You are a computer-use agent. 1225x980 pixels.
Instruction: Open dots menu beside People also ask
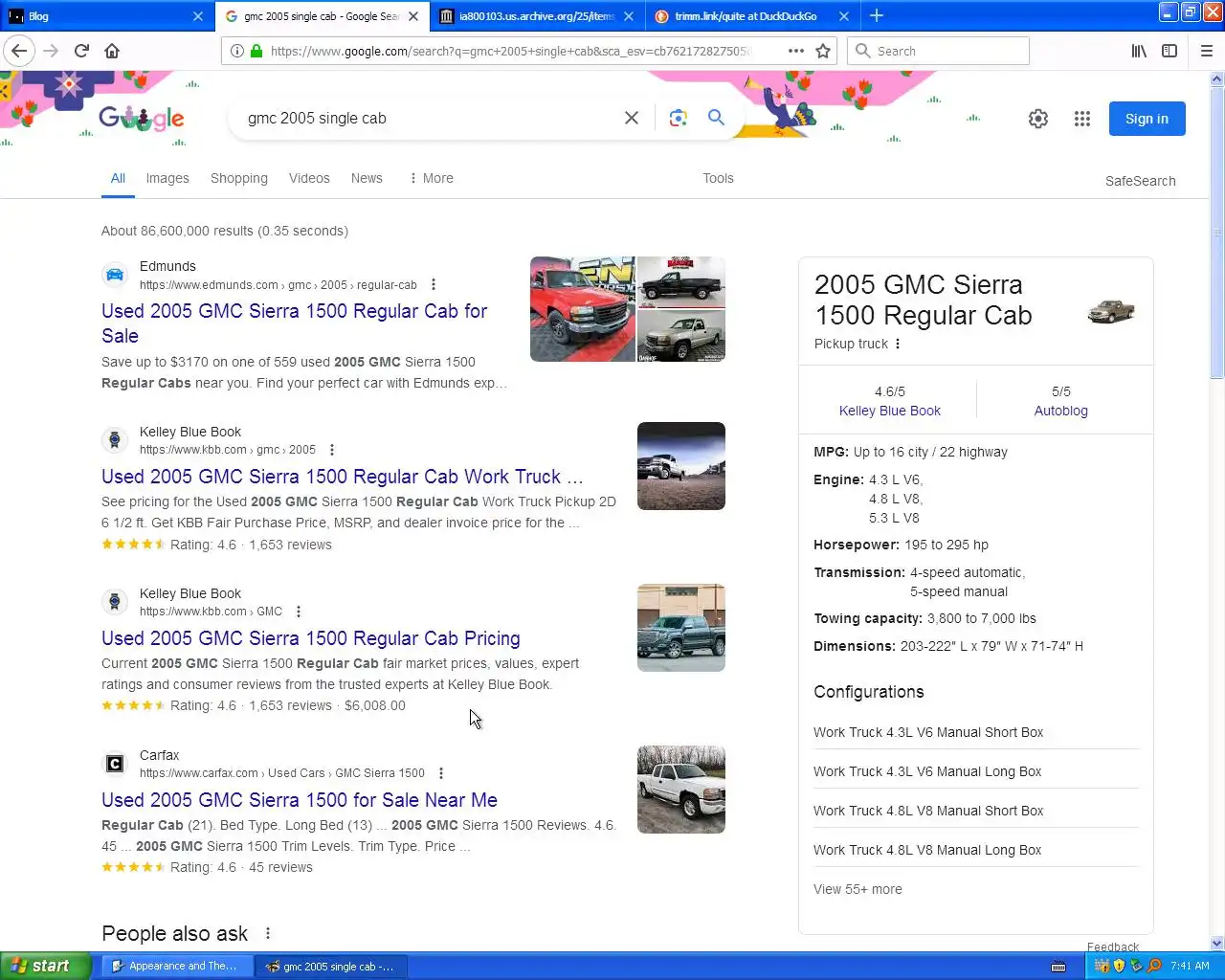268,933
